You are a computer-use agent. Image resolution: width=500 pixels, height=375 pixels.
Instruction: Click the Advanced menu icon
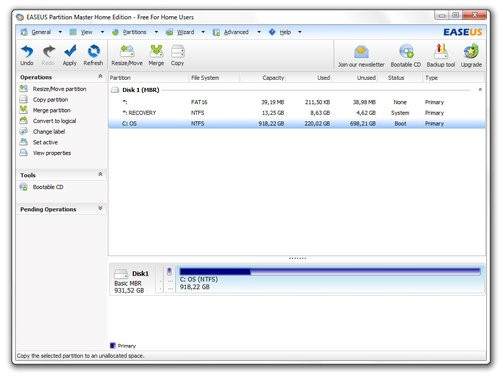(x=216, y=32)
